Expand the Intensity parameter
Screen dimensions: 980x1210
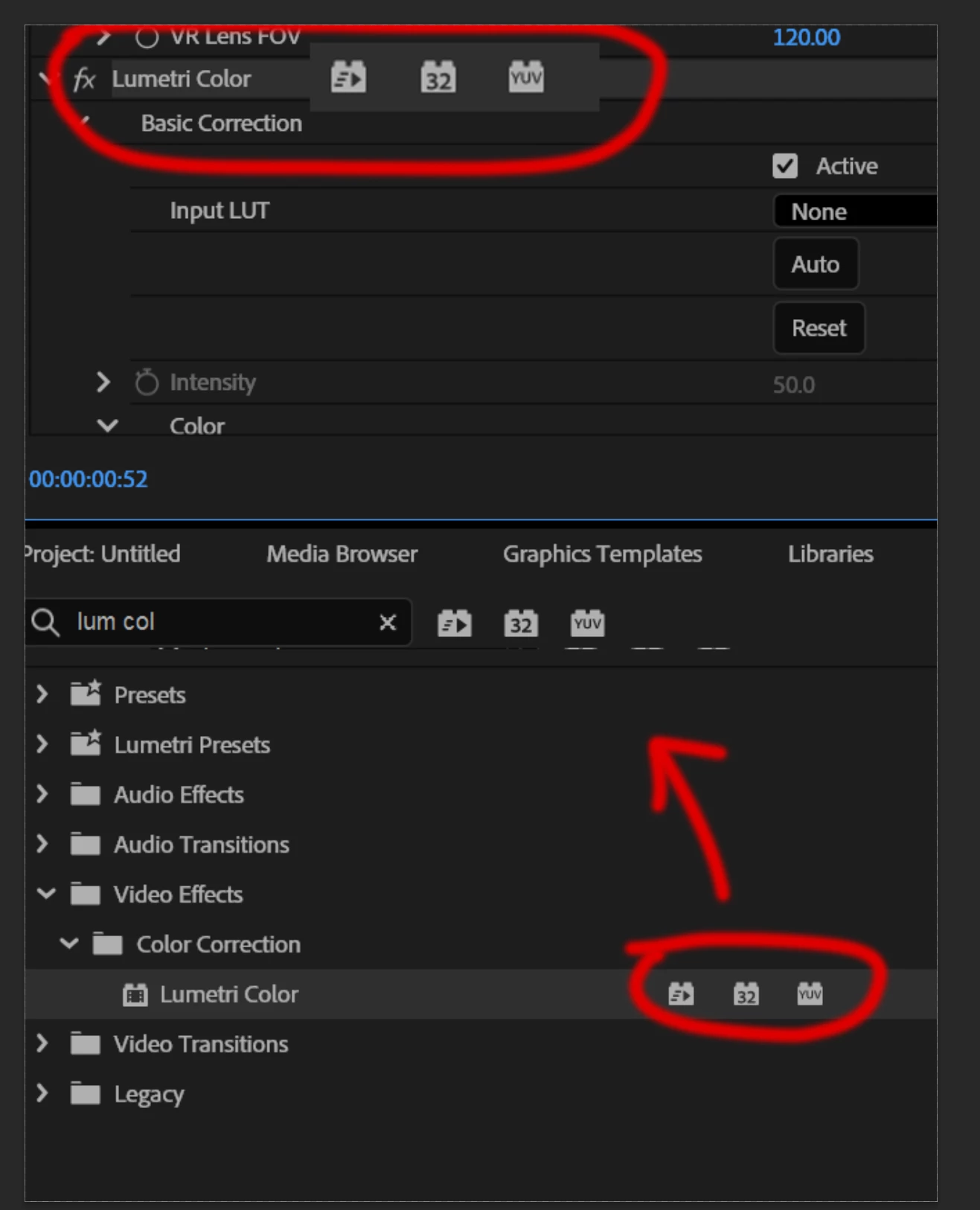pos(103,382)
